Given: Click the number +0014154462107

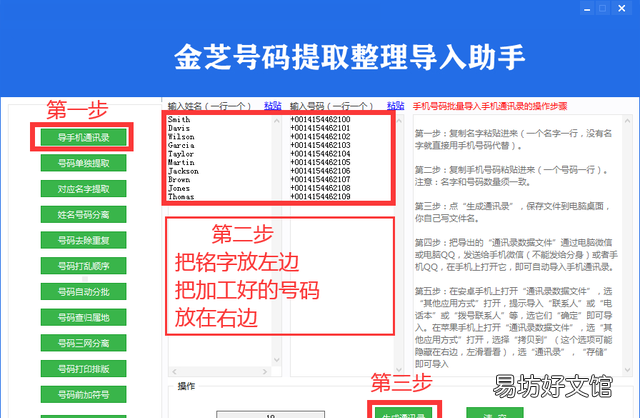Looking at the screenshot, I should tap(320, 179).
